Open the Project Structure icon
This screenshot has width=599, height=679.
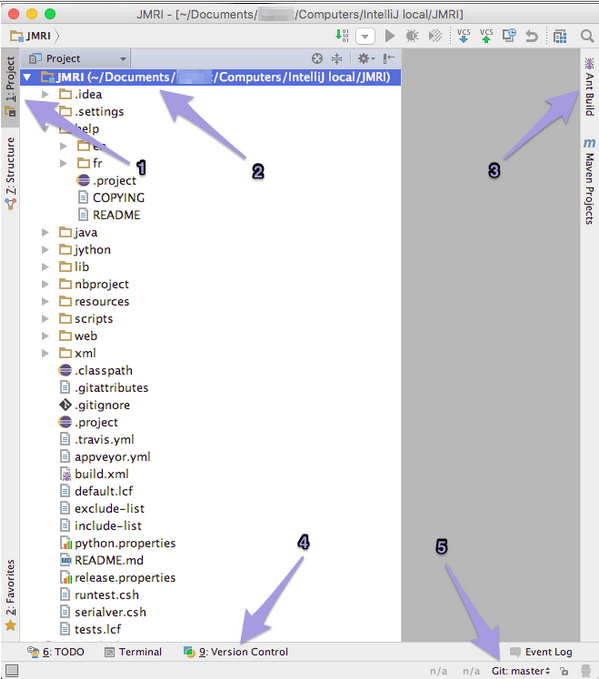560,36
